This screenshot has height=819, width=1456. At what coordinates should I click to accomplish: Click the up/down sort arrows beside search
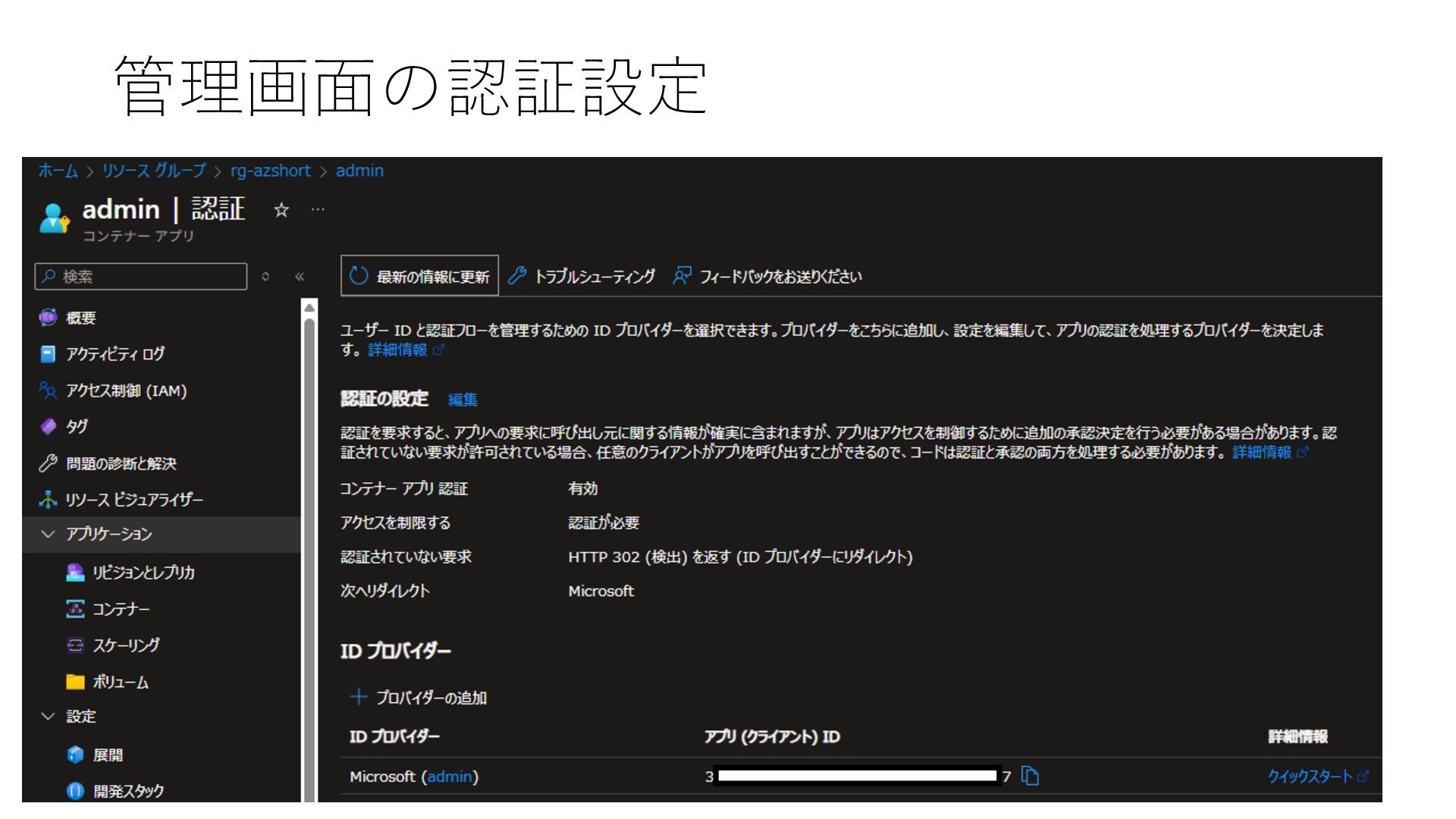tap(265, 277)
